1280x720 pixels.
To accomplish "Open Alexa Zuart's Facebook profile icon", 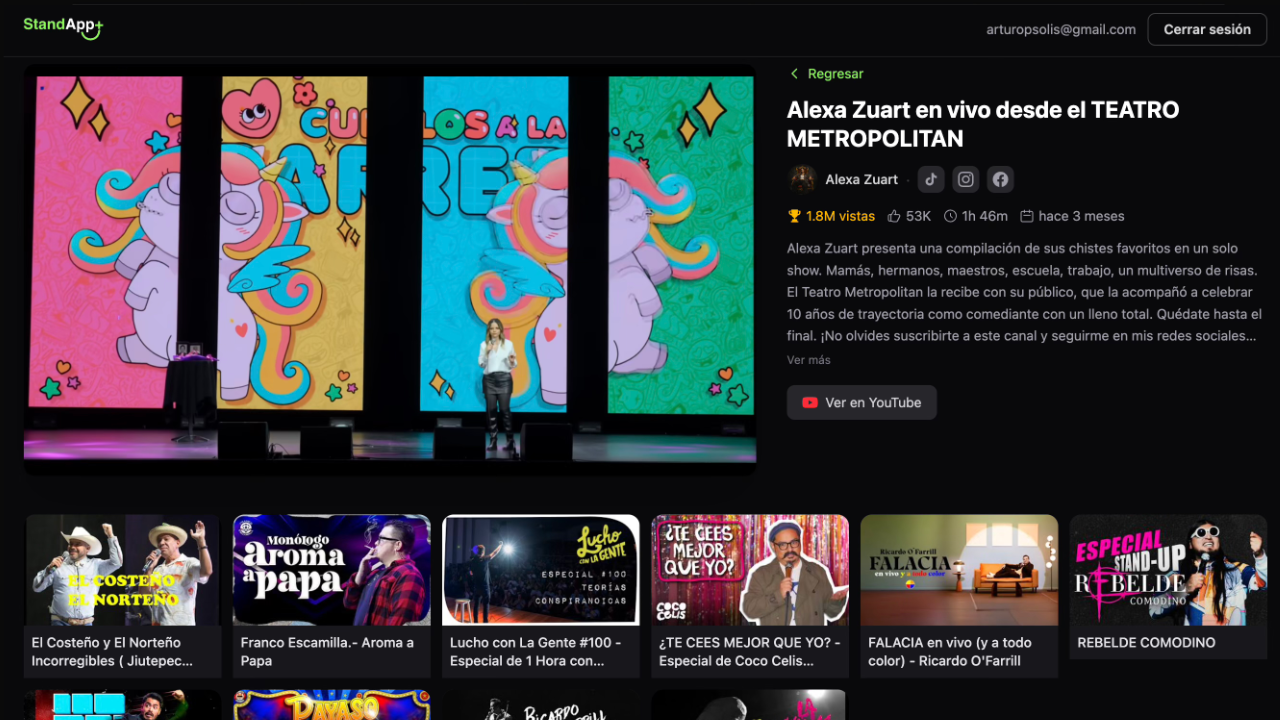I will [x=1000, y=179].
